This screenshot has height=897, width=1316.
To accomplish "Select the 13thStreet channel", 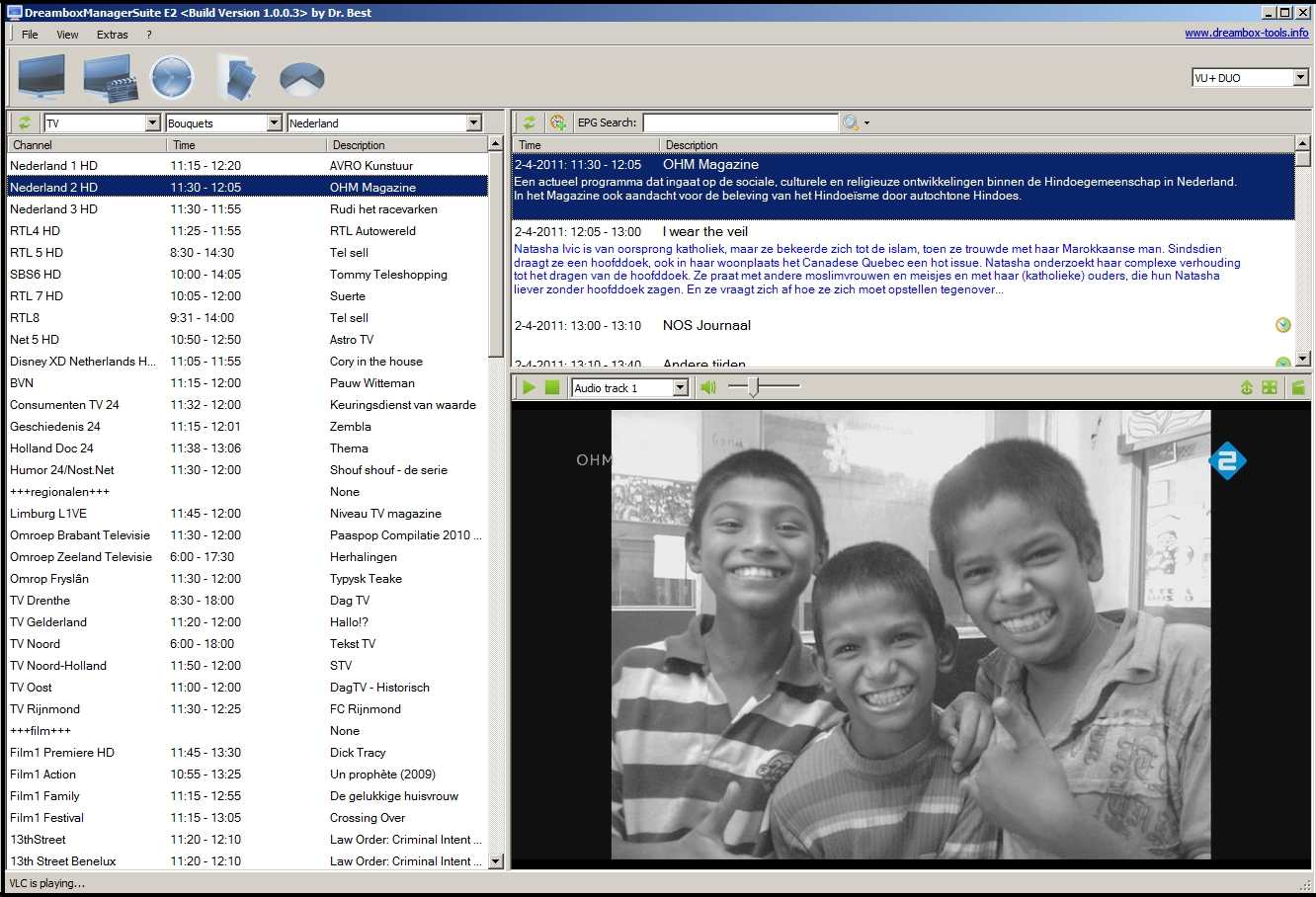I will coord(247,840).
